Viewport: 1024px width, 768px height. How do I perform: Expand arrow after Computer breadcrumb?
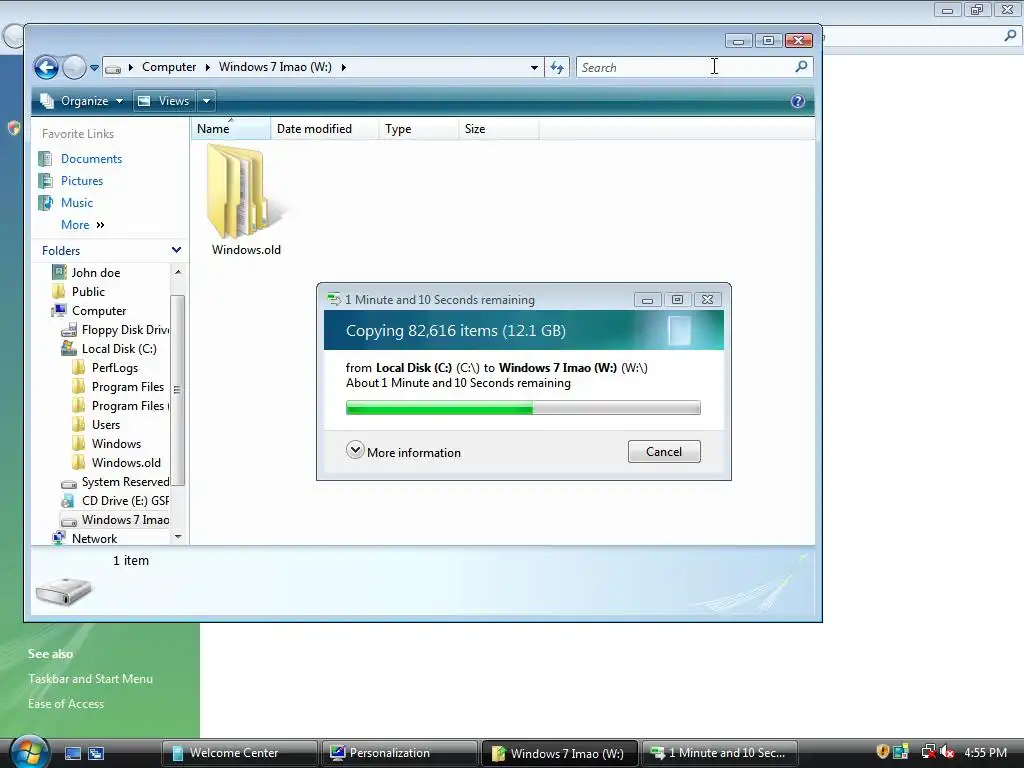pyautogui.click(x=208, y=67)
